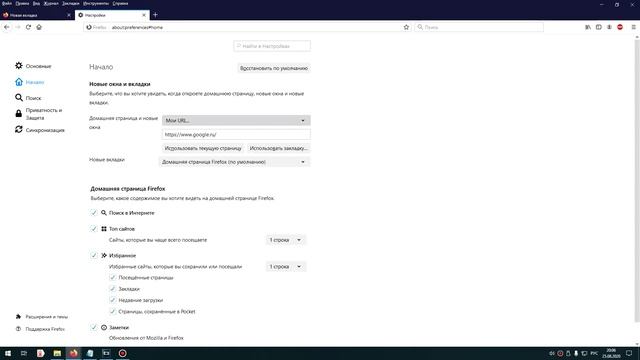
Task: Reload the page with the refresh icon
Action: [x=28, y=27]
